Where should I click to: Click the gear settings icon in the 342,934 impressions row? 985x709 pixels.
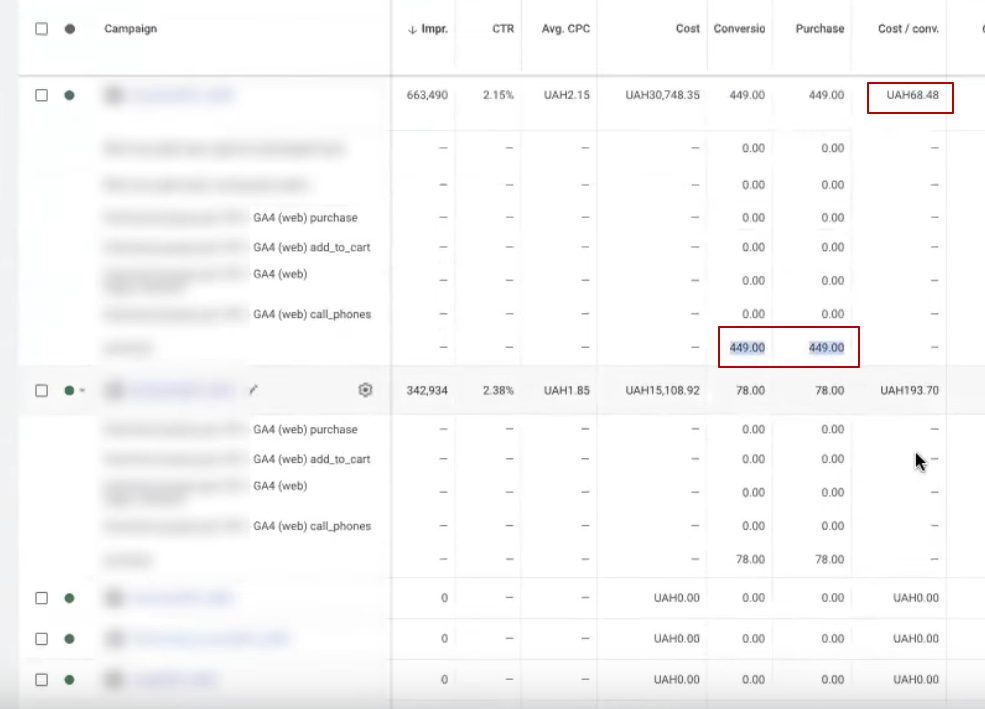(x=365, y=390)
